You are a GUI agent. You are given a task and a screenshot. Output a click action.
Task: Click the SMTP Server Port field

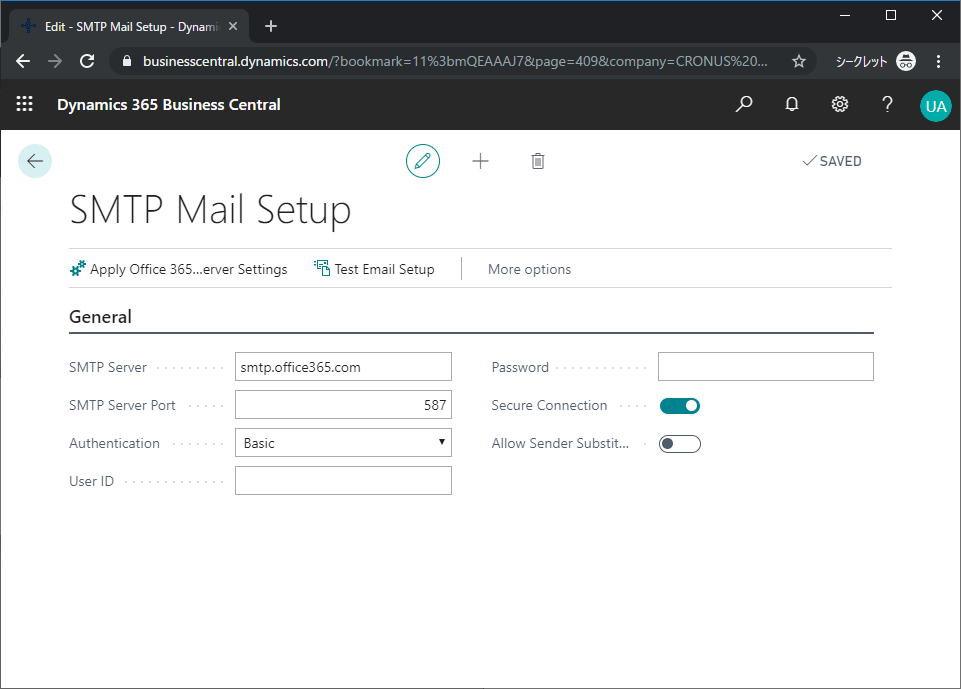click(x=343, y=405)
